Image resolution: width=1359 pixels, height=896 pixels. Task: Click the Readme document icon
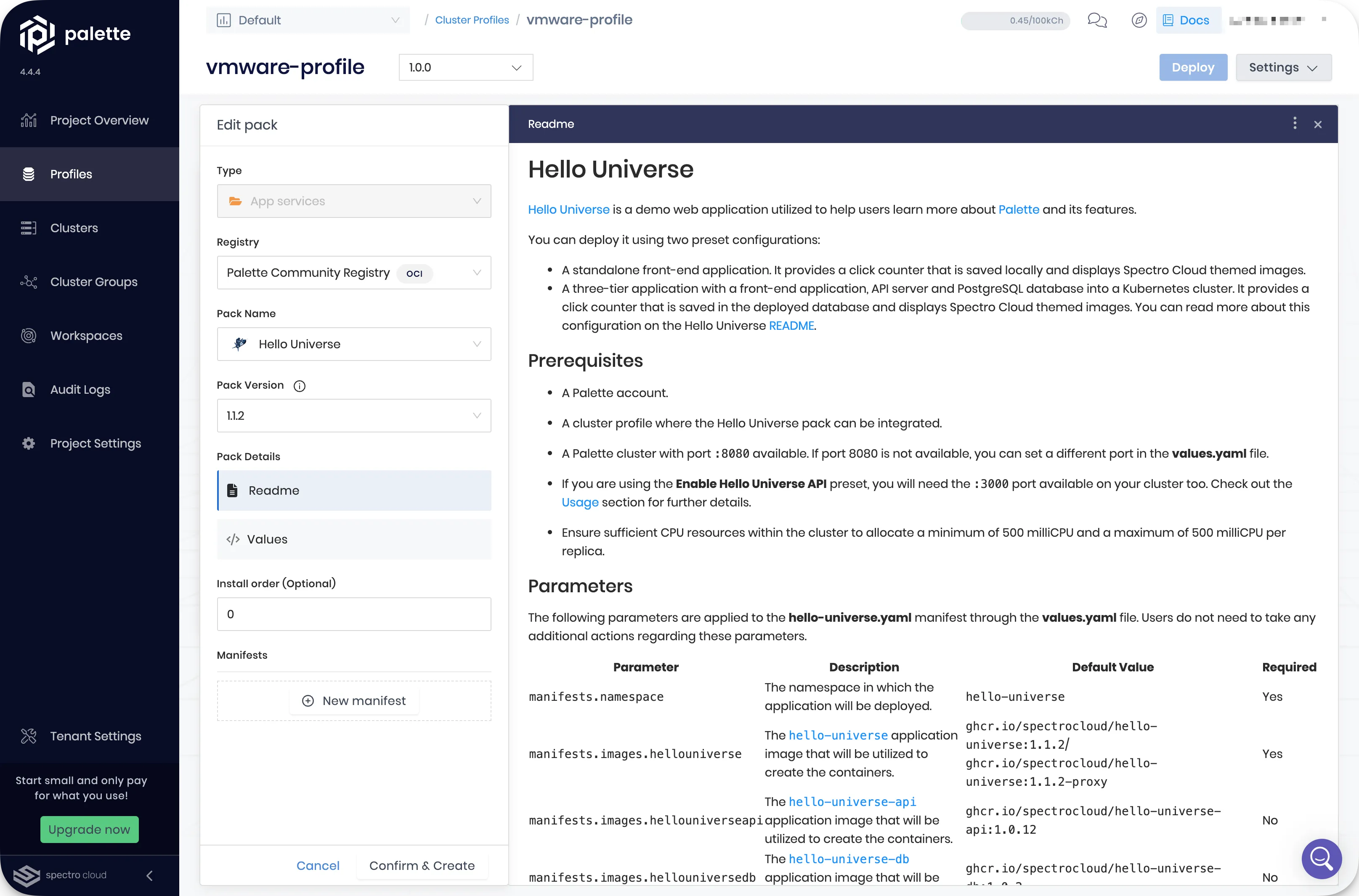pyautogui.click(x=232, y=490)
